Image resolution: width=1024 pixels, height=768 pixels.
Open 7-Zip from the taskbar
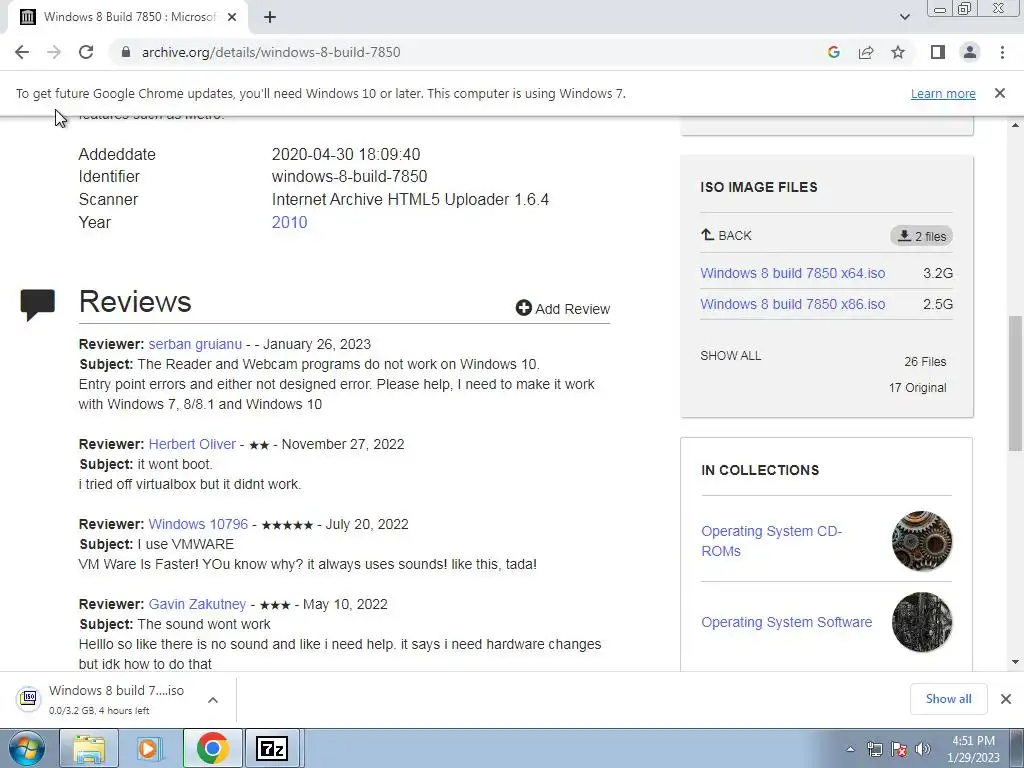(x=272, y=748)
